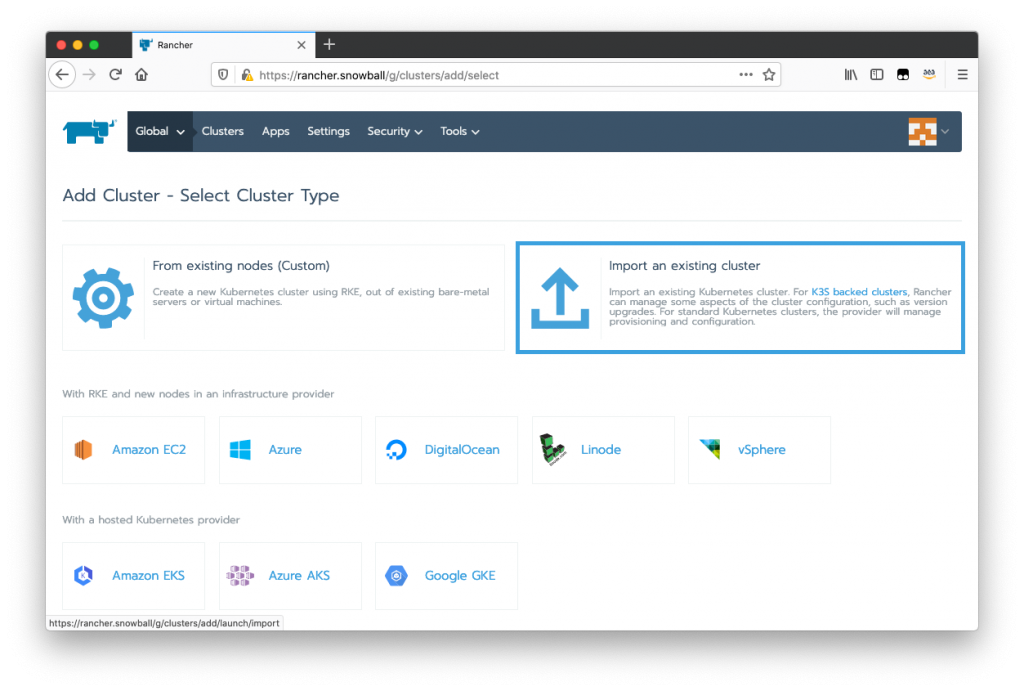
Task: Select the Amazon EC2 provider icon
Action: [83, 450]
